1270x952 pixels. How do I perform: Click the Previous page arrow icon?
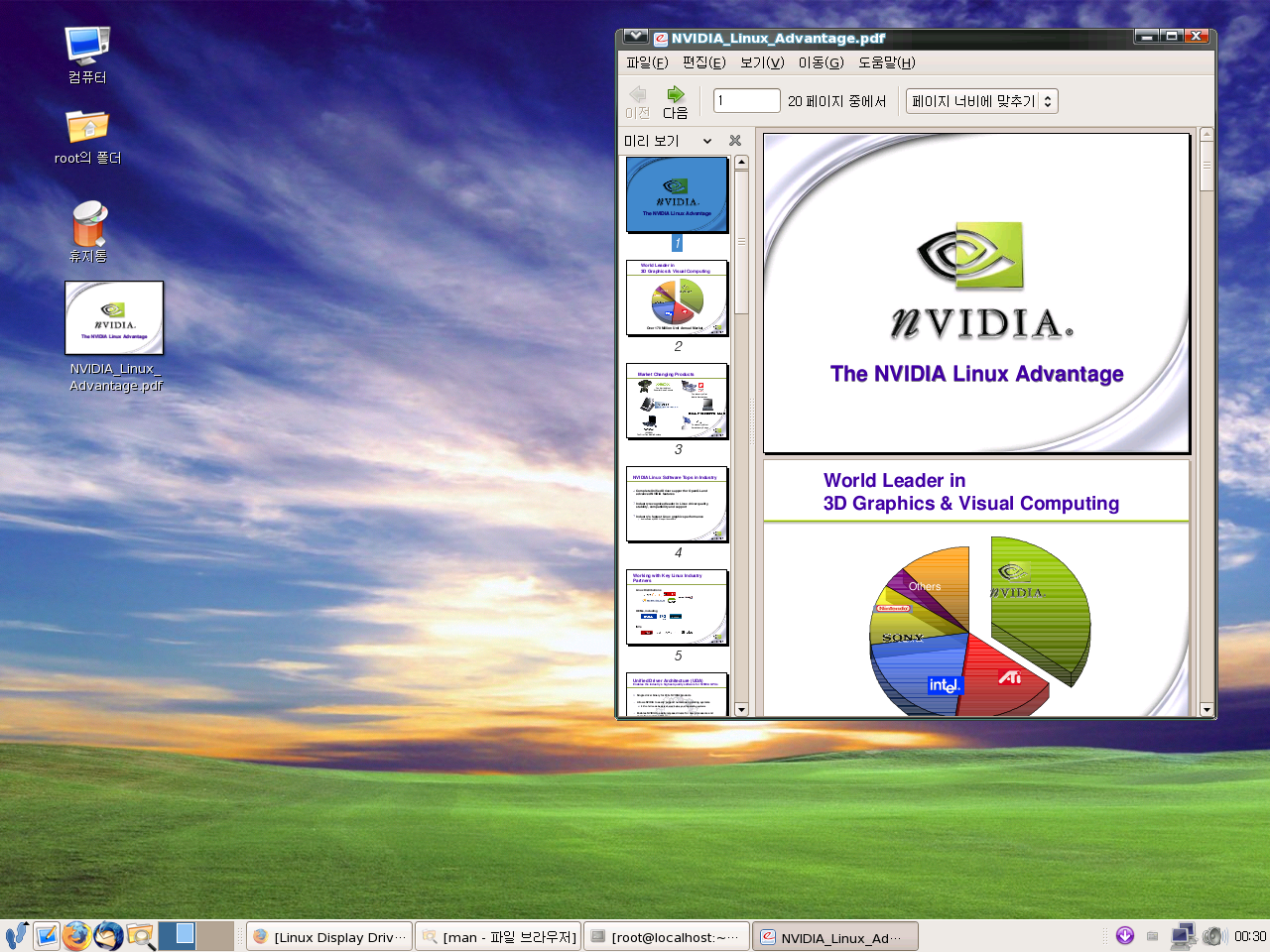(x=637, y=94)
